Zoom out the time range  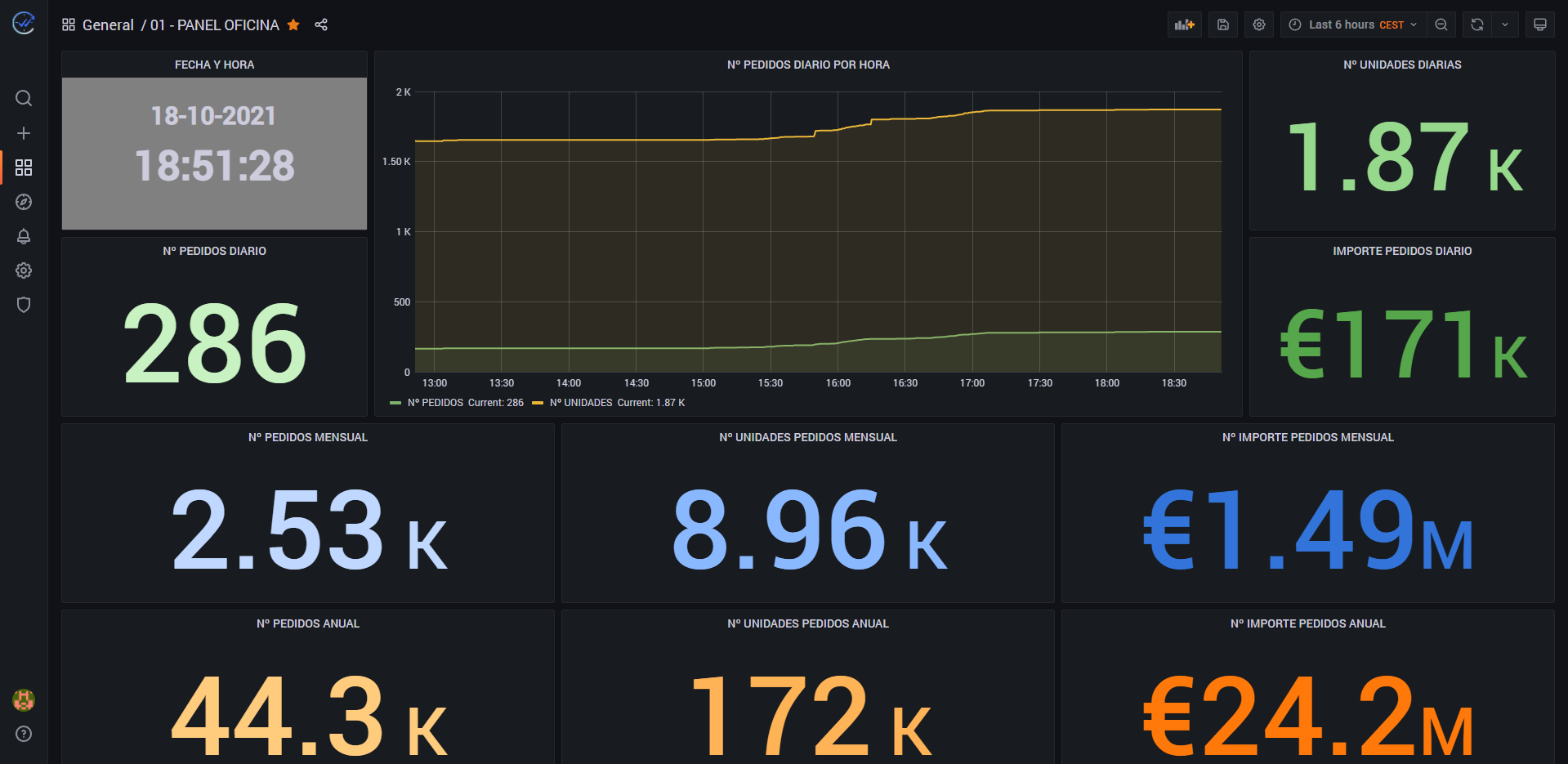click(x=1441, y=25)
